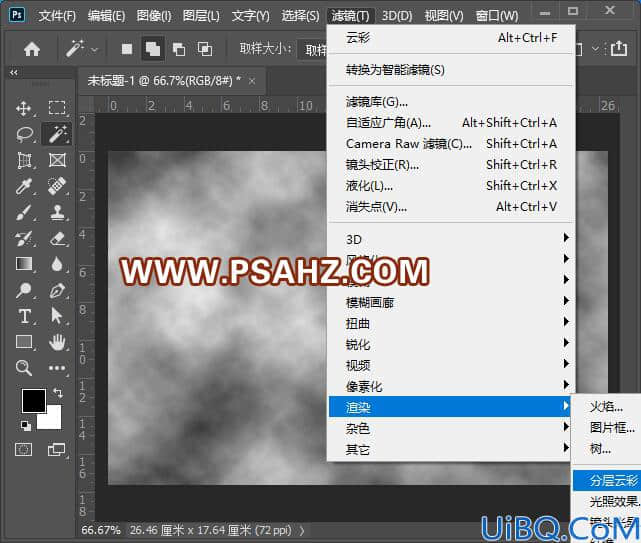Reset default foreground and background colors
641x543 pixels.
click(x=26, y=425)
